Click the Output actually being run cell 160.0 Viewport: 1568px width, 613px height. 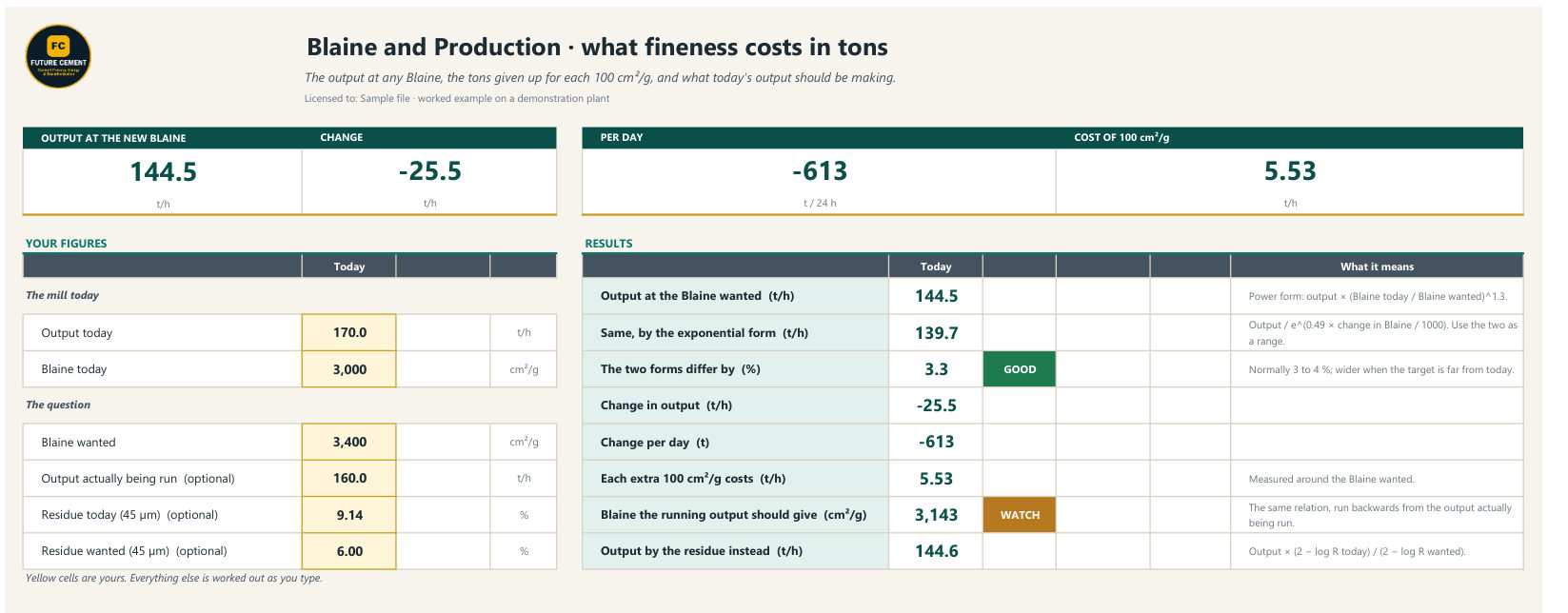(x=349, y=479)
